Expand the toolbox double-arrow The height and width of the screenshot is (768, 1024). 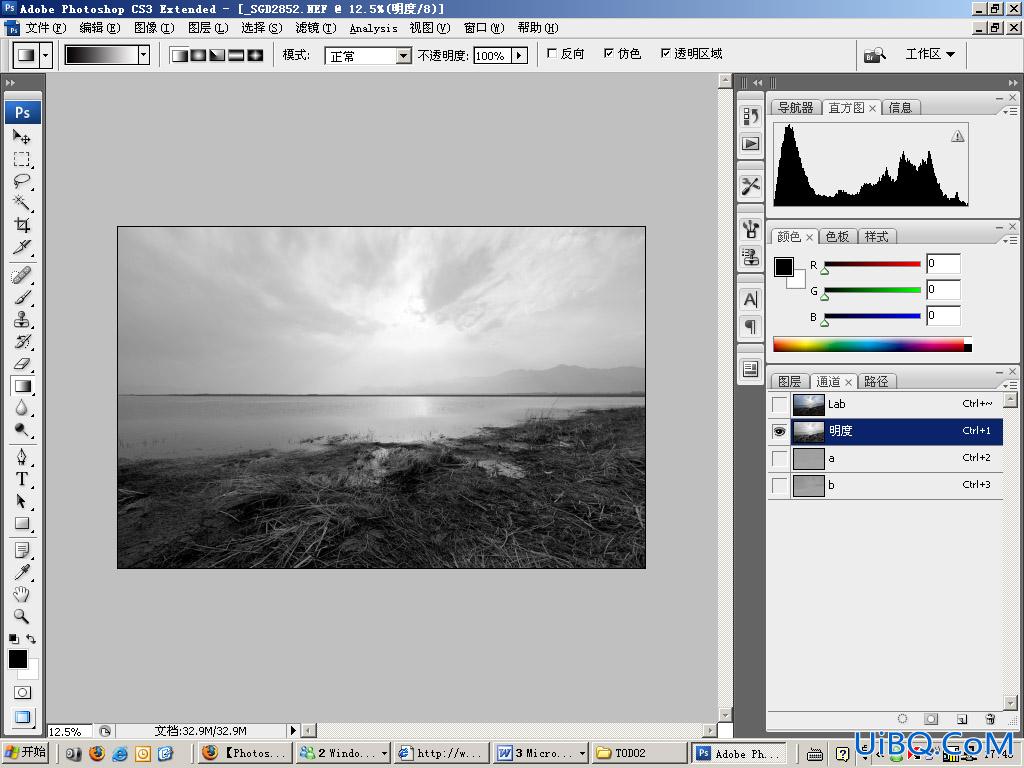coord(10,82)
